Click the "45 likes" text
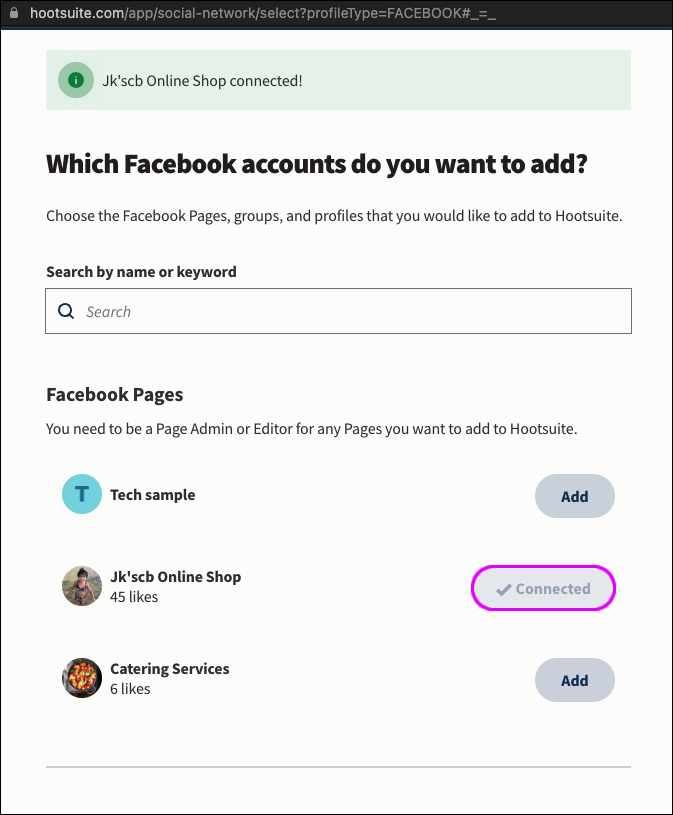The image size is (673, 815). pyautogui.click(x=134, y=597)
